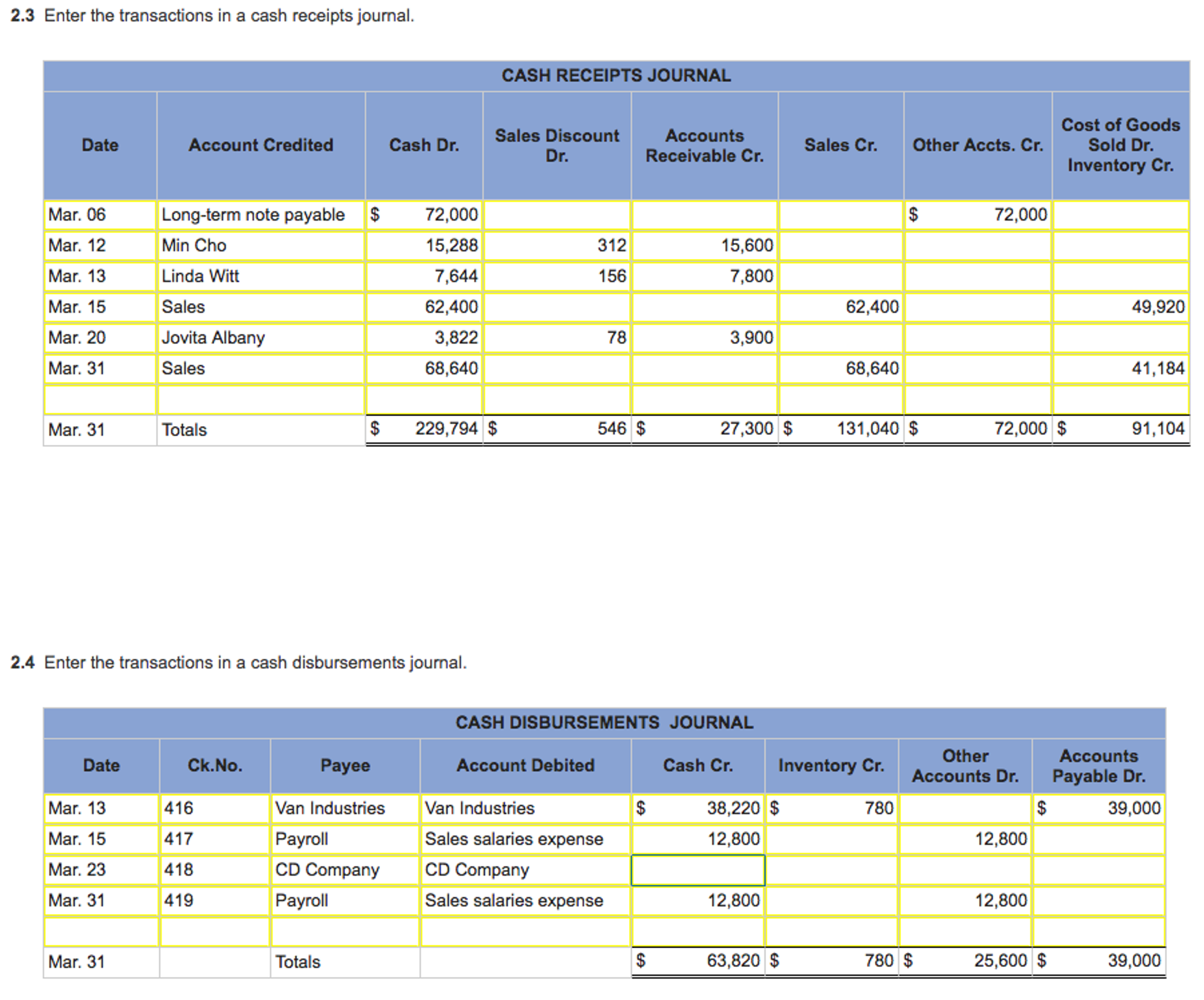Select the Jovita Albany account cell
The width and height of the screenshot is (1204, 1000).
(x=261, y=338)
